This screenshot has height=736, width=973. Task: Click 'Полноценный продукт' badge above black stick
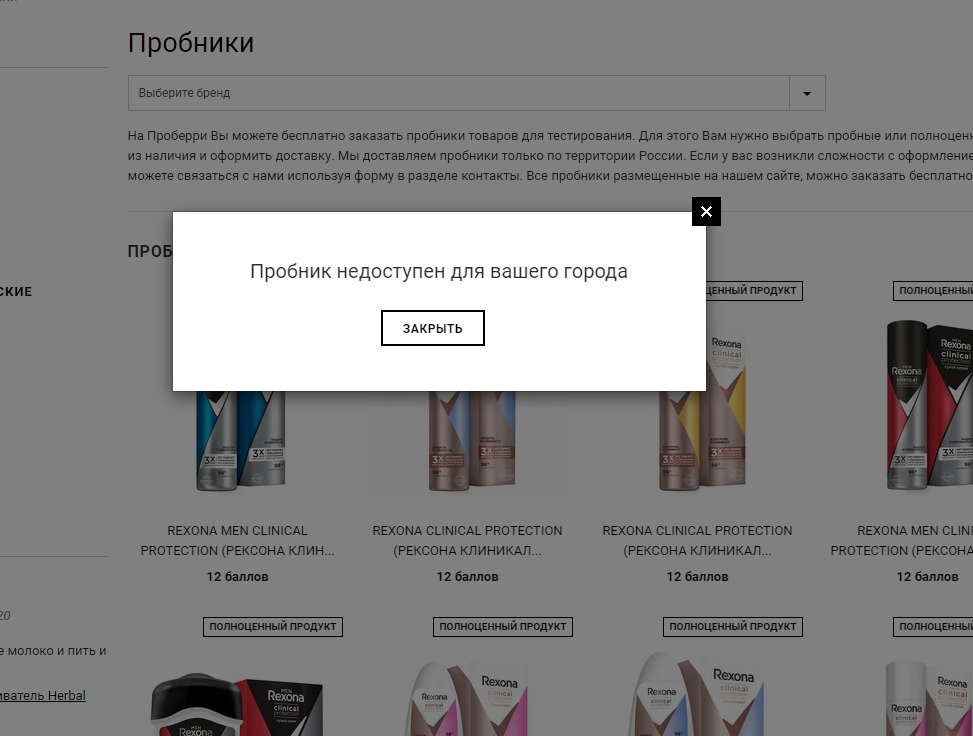[x=273, y=627]
